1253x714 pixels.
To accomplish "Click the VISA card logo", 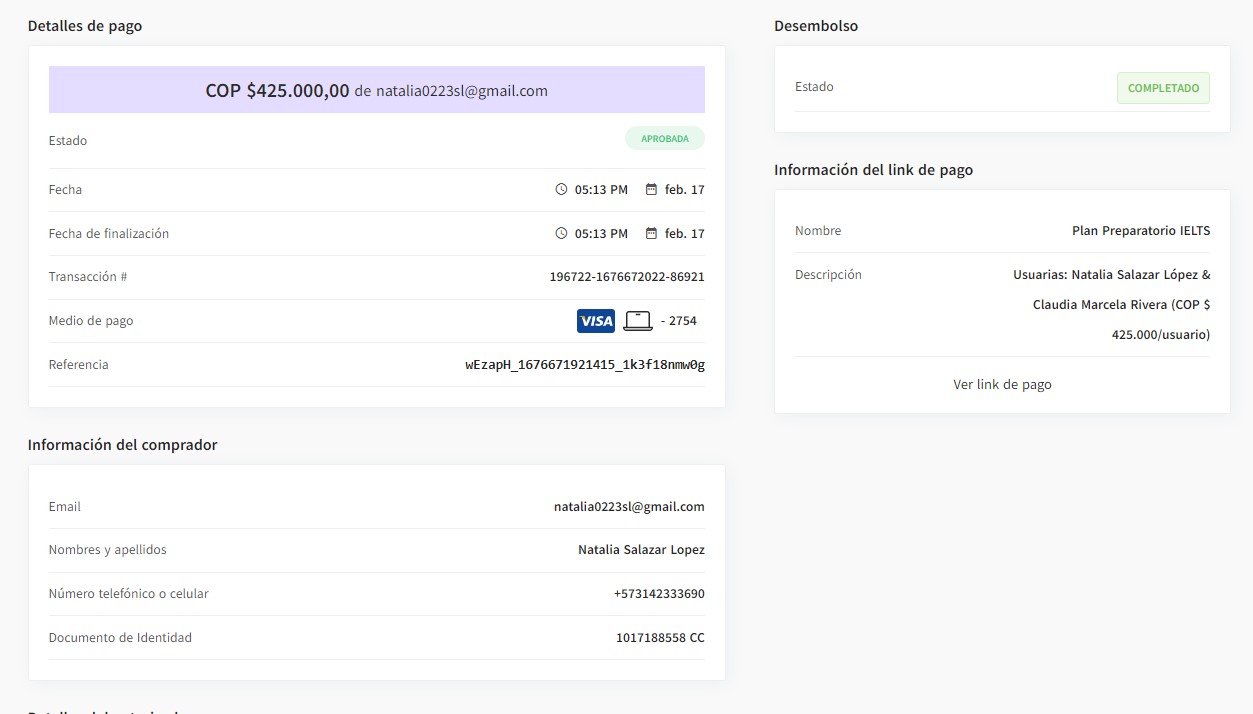I will (596, 321).
